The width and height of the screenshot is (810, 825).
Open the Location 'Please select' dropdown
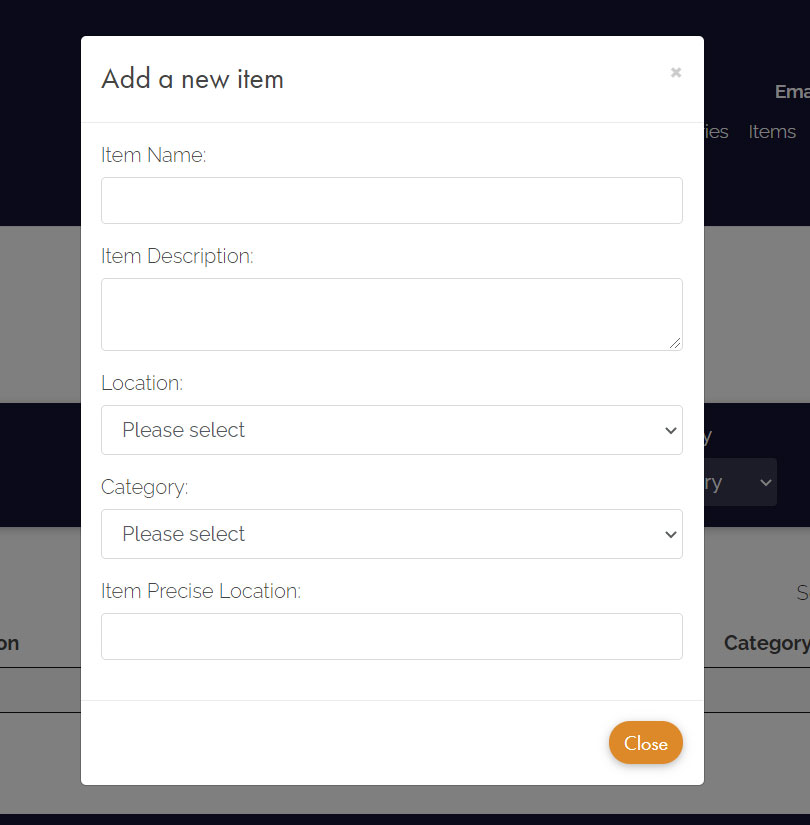coord(380,430)
